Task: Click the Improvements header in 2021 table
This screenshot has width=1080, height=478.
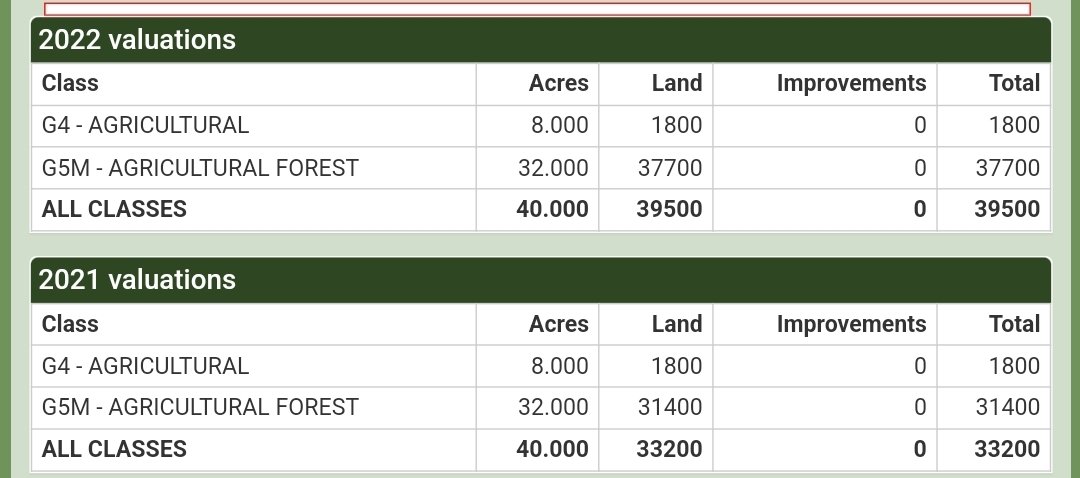Action: pyautogui.click(x=851, y=324)
